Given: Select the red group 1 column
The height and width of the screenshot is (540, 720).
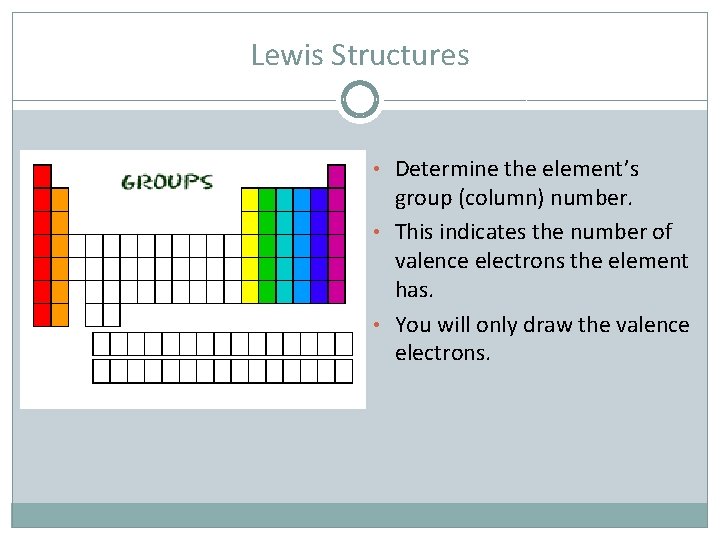Looking at the screenshot, I should point(42,245).
